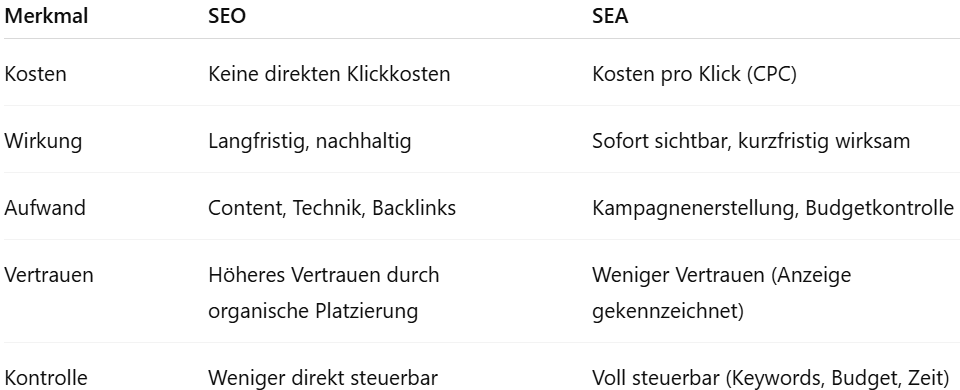Click the SEO column header
The image size is (960, 390).
pyautogui.click(x=227, y=17)
